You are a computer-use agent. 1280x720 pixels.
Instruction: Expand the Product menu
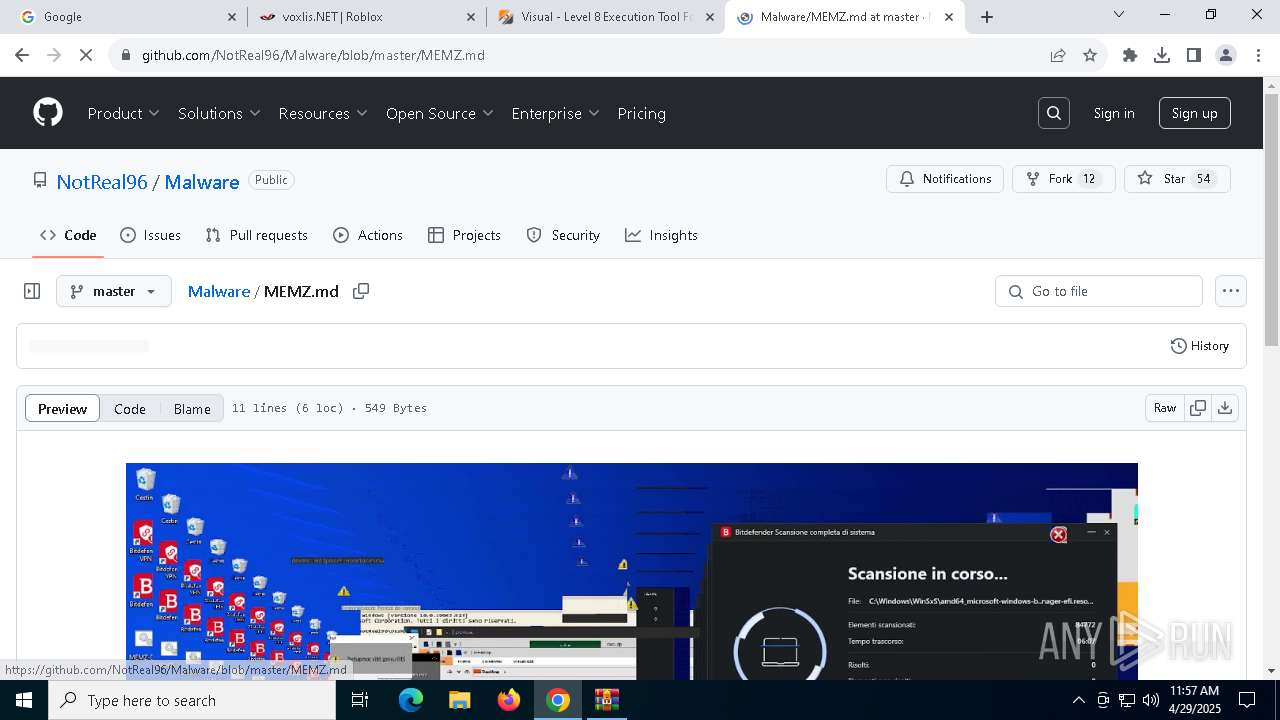(x=124, y=113)
